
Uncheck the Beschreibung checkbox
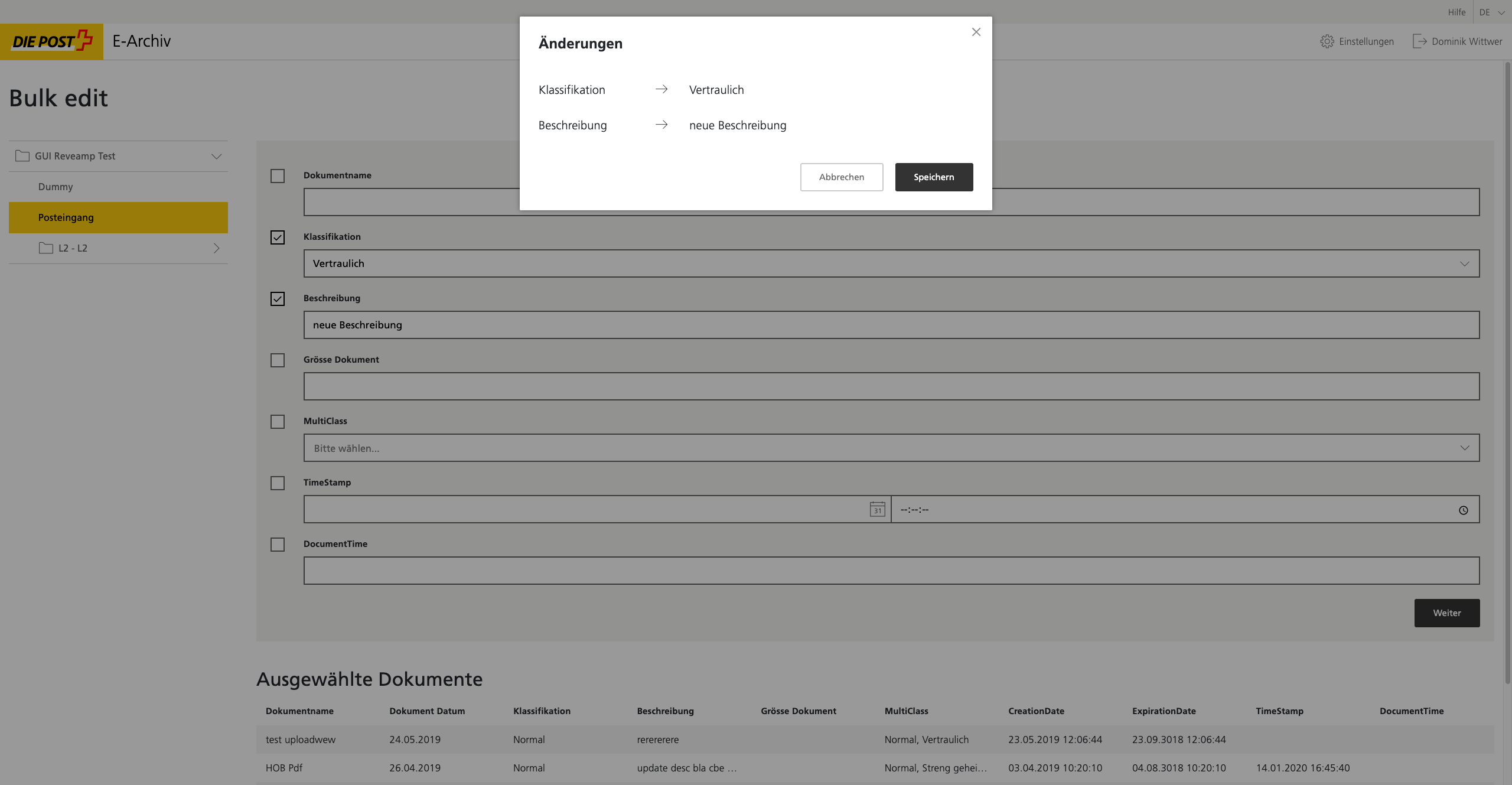point(278,299)
